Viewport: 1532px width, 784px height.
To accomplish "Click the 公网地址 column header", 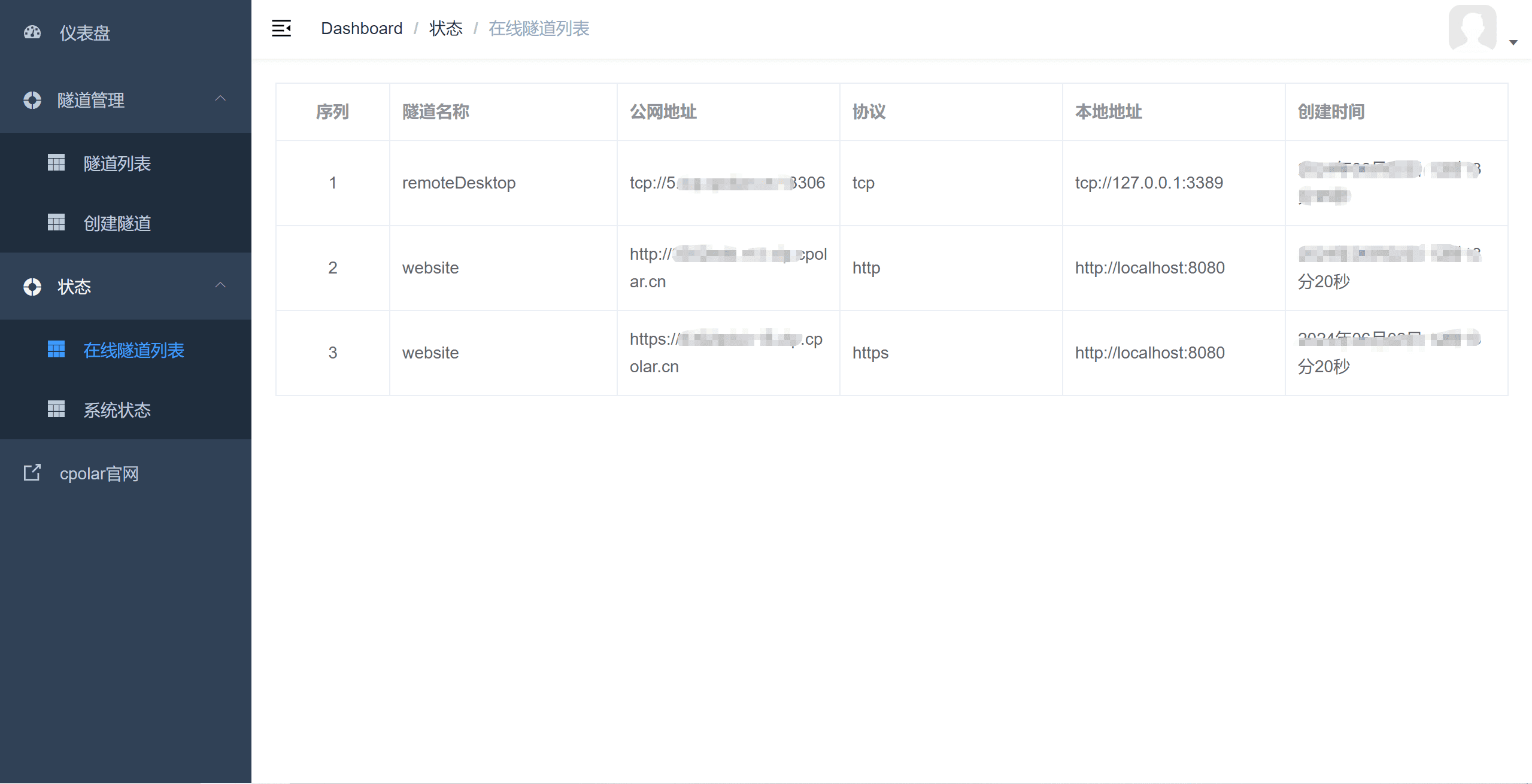I will (x=663, y=111).
